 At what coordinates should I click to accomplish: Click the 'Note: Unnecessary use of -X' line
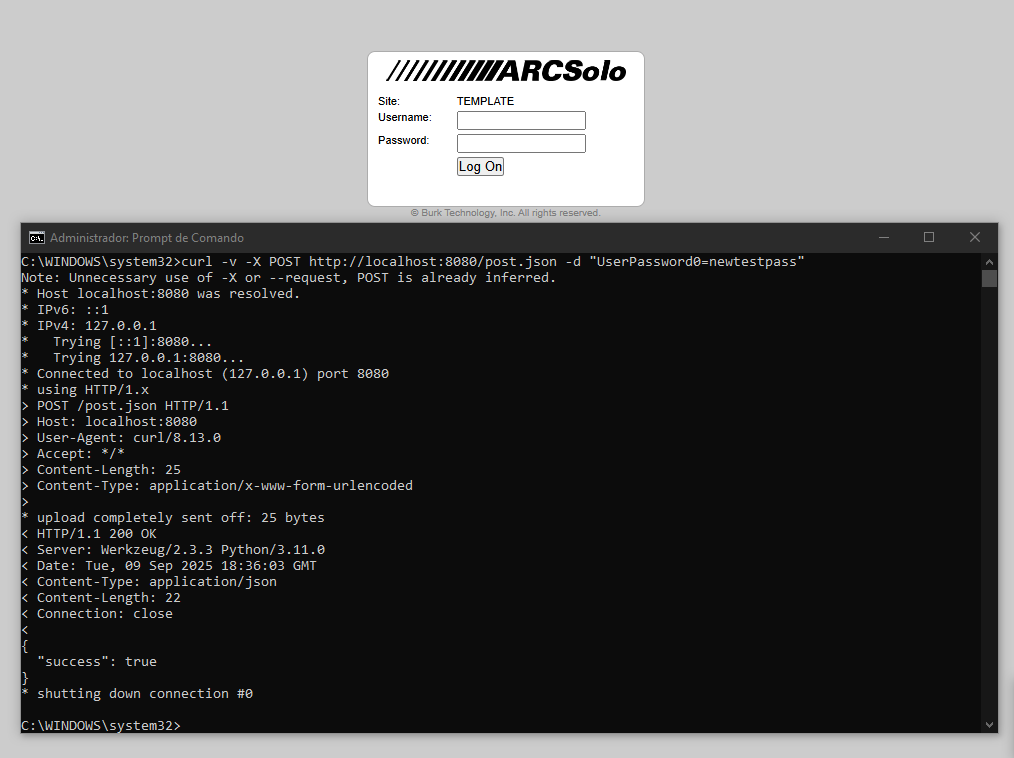[288, 277]
